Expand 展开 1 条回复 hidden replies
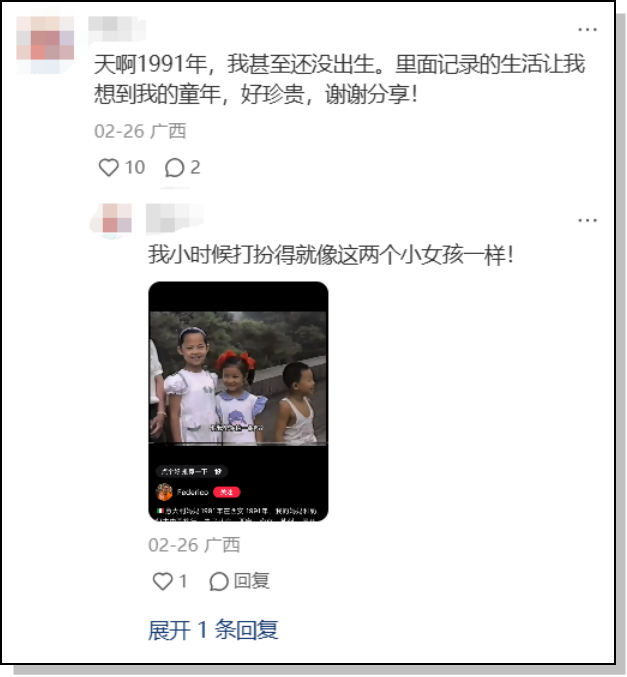Viewport: 627px width, 677px height. coord(213,630)
